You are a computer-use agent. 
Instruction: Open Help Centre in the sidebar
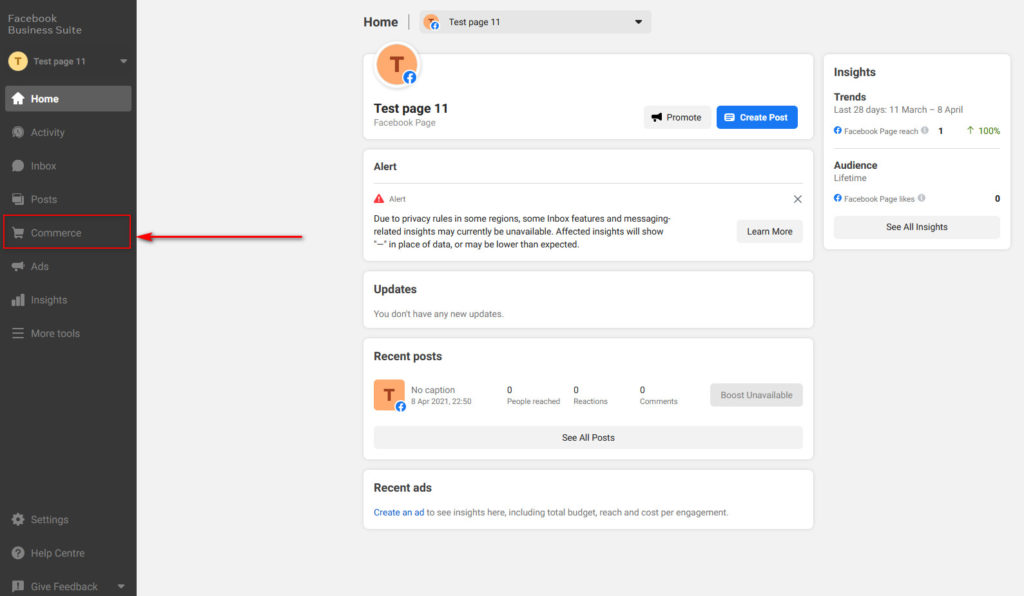click(x=68, y=553)
